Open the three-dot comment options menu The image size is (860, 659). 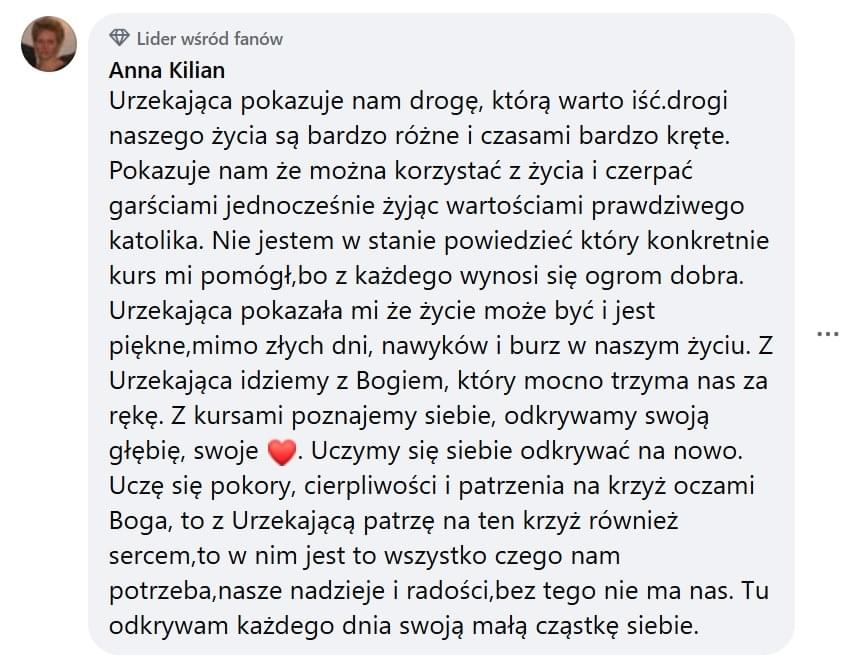pyautogui.click(x=827, y=333)
